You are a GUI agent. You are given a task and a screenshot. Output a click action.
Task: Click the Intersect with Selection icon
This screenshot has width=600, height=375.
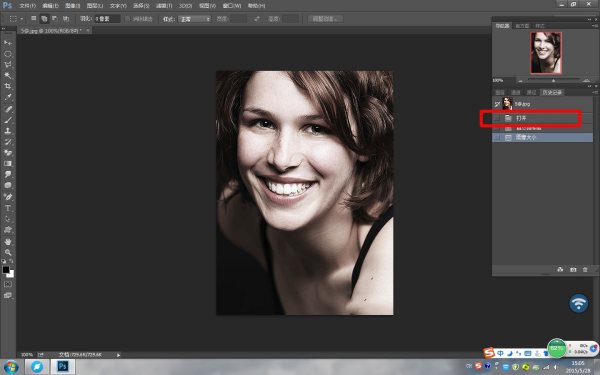point(66,18)
